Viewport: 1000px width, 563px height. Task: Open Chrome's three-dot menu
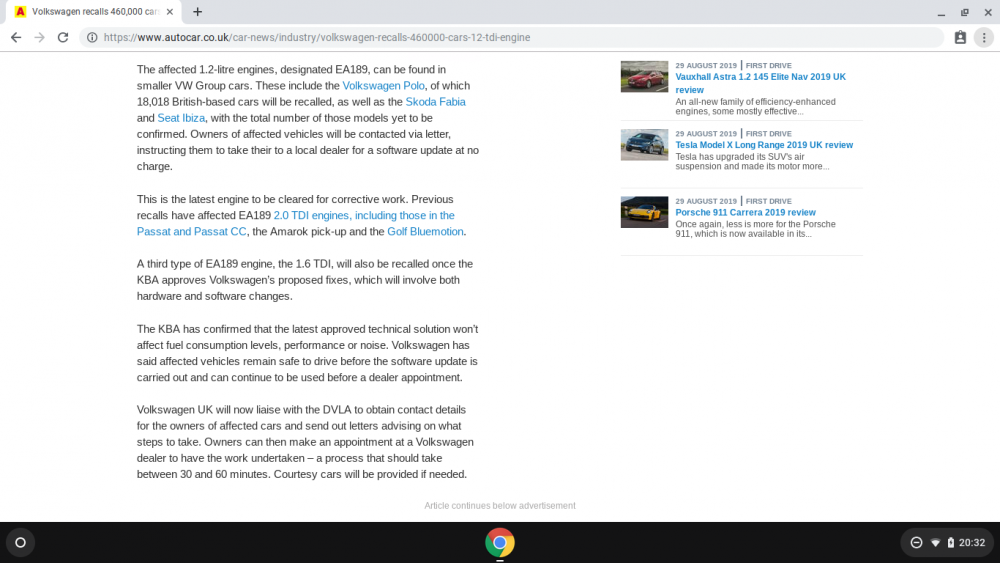984,38
